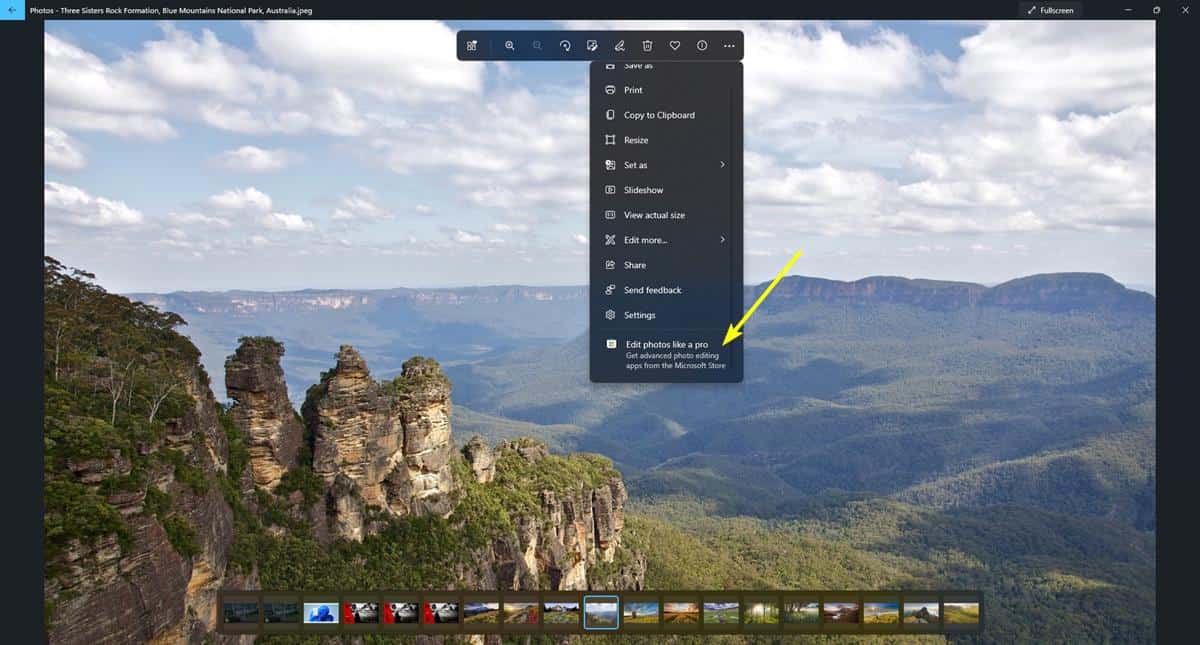
Task: Open the edit image tool
Action: 592,46
